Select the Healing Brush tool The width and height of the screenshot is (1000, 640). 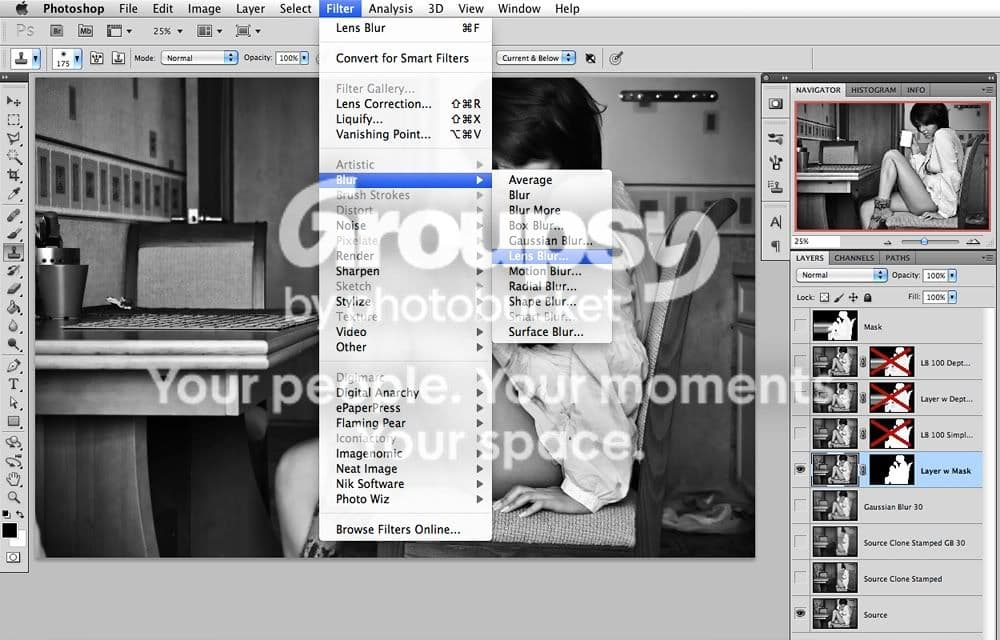(x=13, y=215)
